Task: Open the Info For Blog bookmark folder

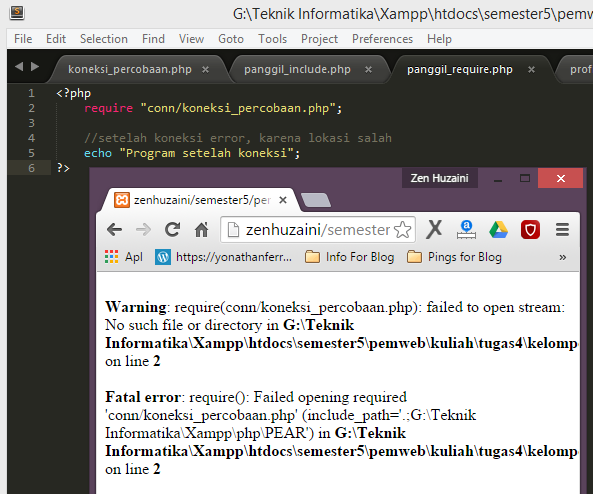Action: pyautogui.click(x=350, y=257)
